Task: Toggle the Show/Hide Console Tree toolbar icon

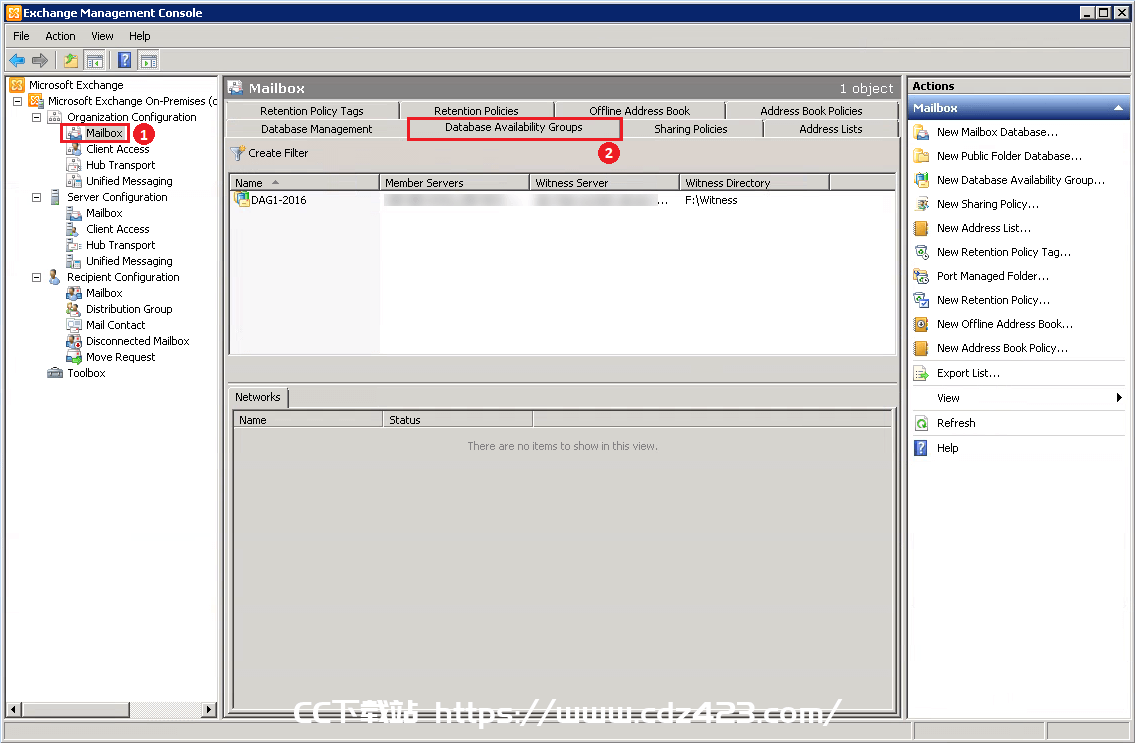Action: [x=94, y=61]
